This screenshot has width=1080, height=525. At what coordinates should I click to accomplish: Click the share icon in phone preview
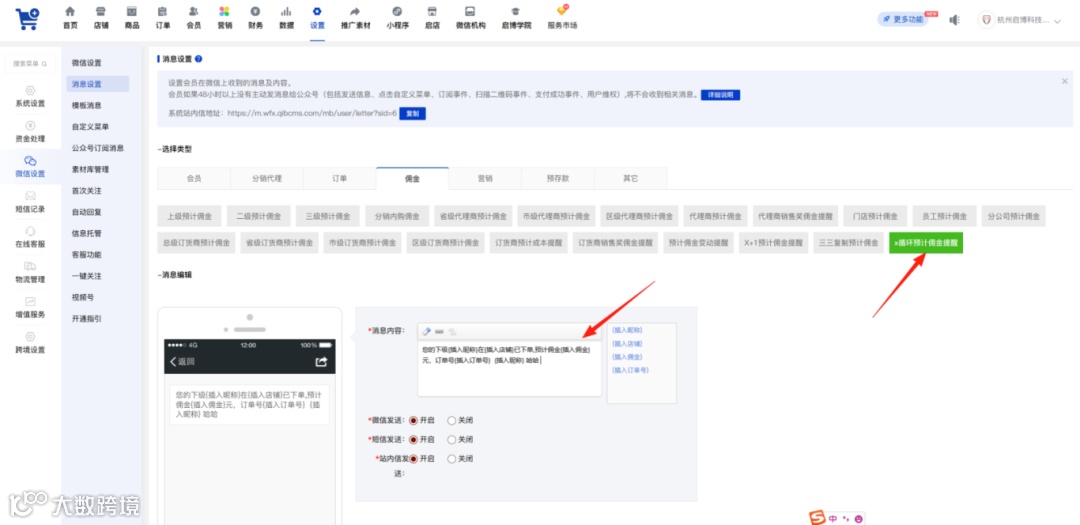[320, 362]
